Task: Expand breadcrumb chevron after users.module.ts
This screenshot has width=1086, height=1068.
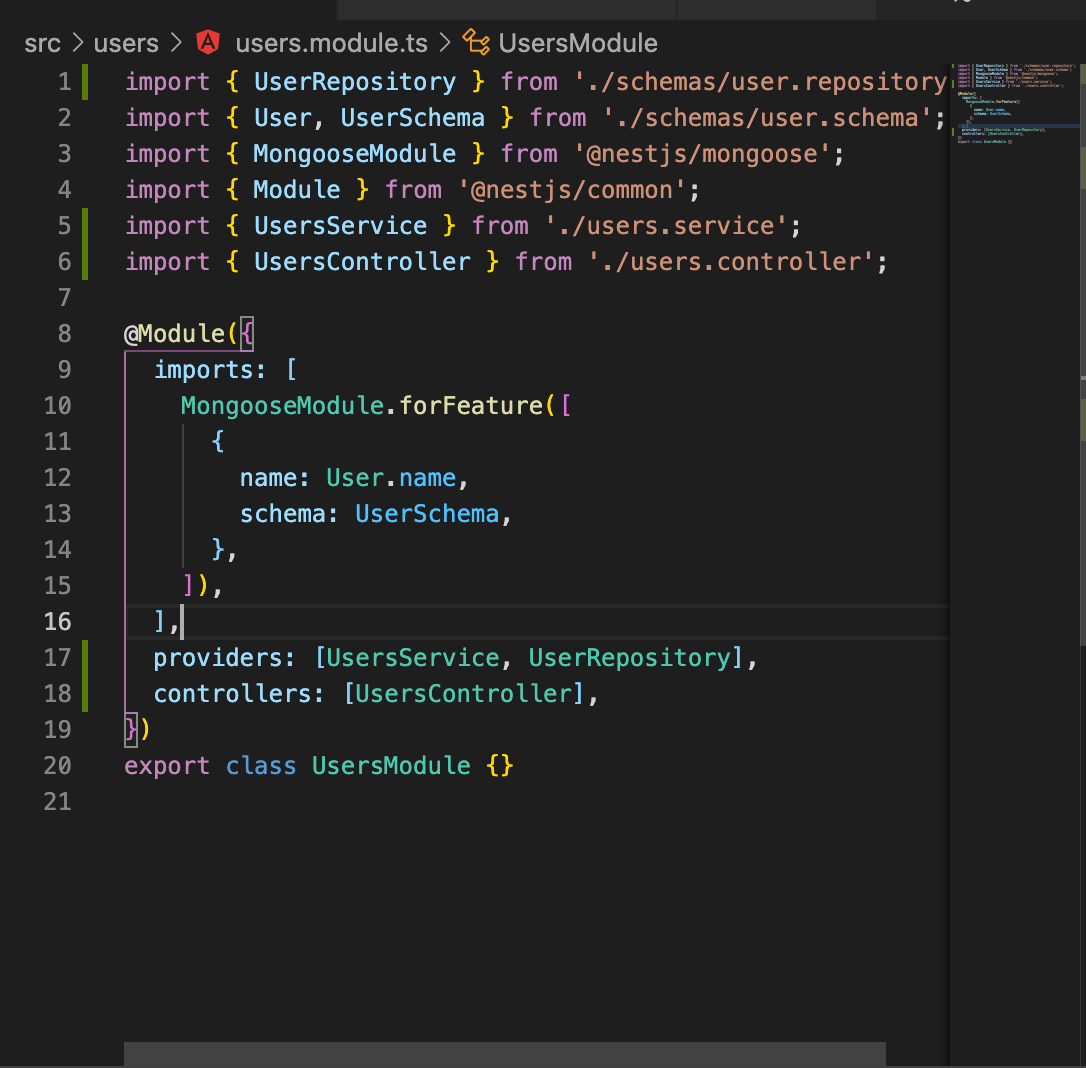Action: (445, 44)
